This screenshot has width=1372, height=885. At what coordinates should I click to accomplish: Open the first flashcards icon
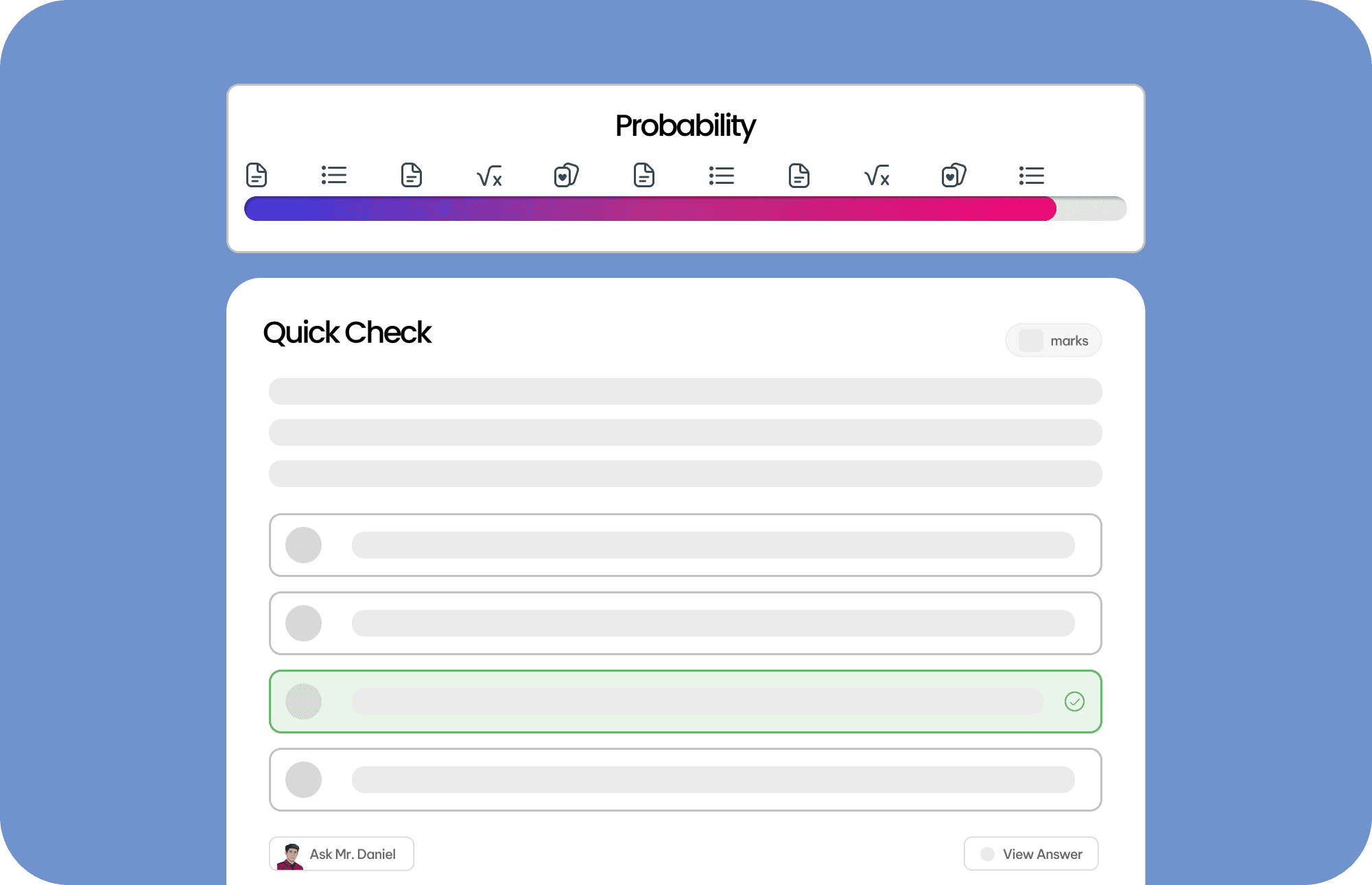tap(567, 176)
